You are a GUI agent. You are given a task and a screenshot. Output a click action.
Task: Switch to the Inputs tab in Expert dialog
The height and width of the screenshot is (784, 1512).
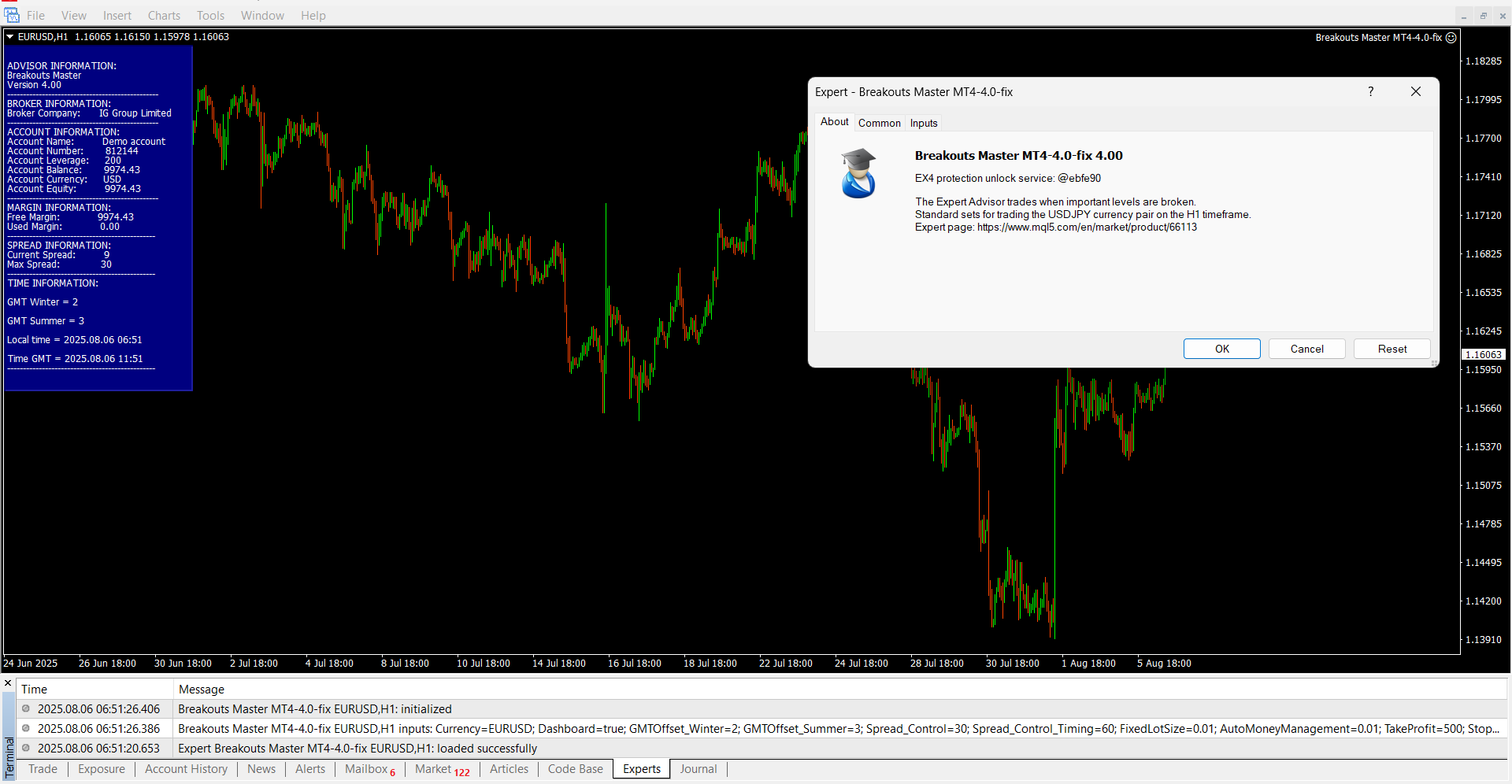coord(924,123)
